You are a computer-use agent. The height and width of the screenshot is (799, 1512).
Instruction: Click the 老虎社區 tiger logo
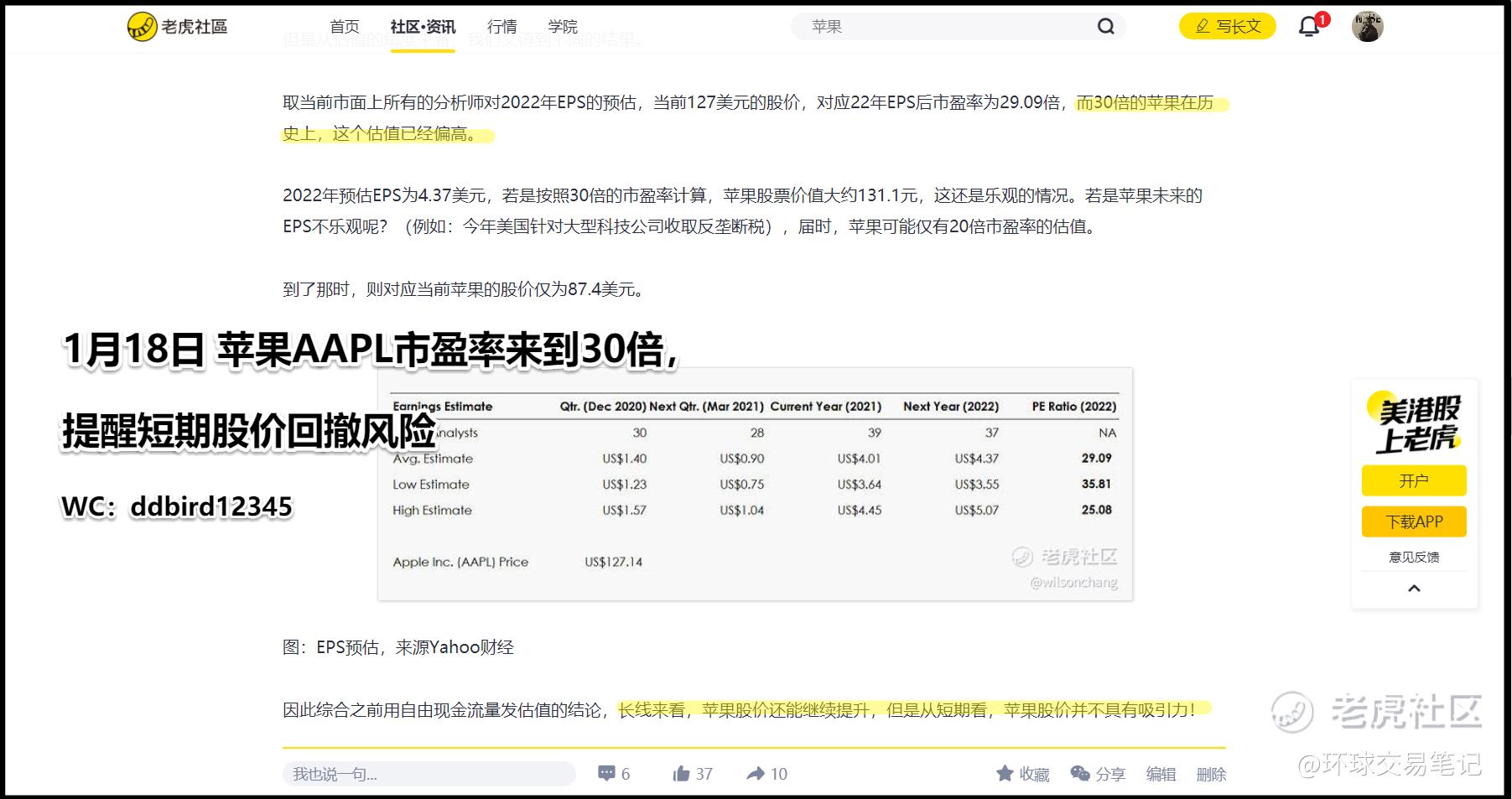click(x=178, y=27)
